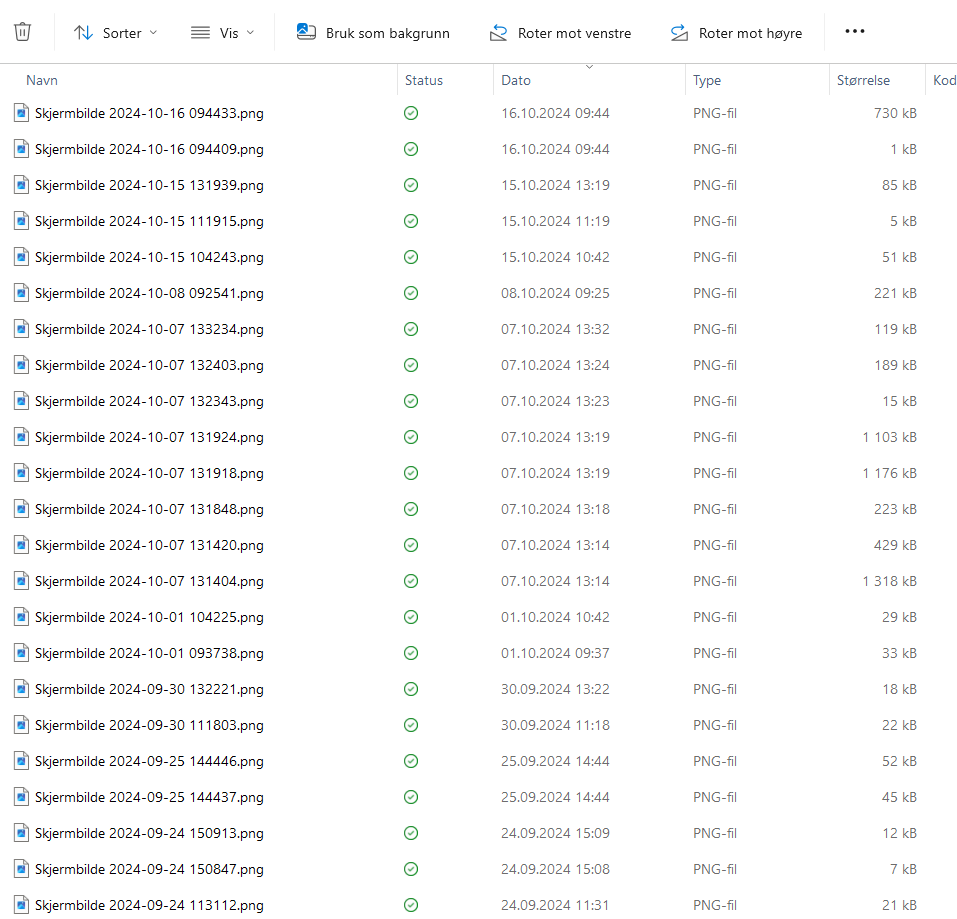Rotate image right with Roter mot høyre

click(736, 33)
